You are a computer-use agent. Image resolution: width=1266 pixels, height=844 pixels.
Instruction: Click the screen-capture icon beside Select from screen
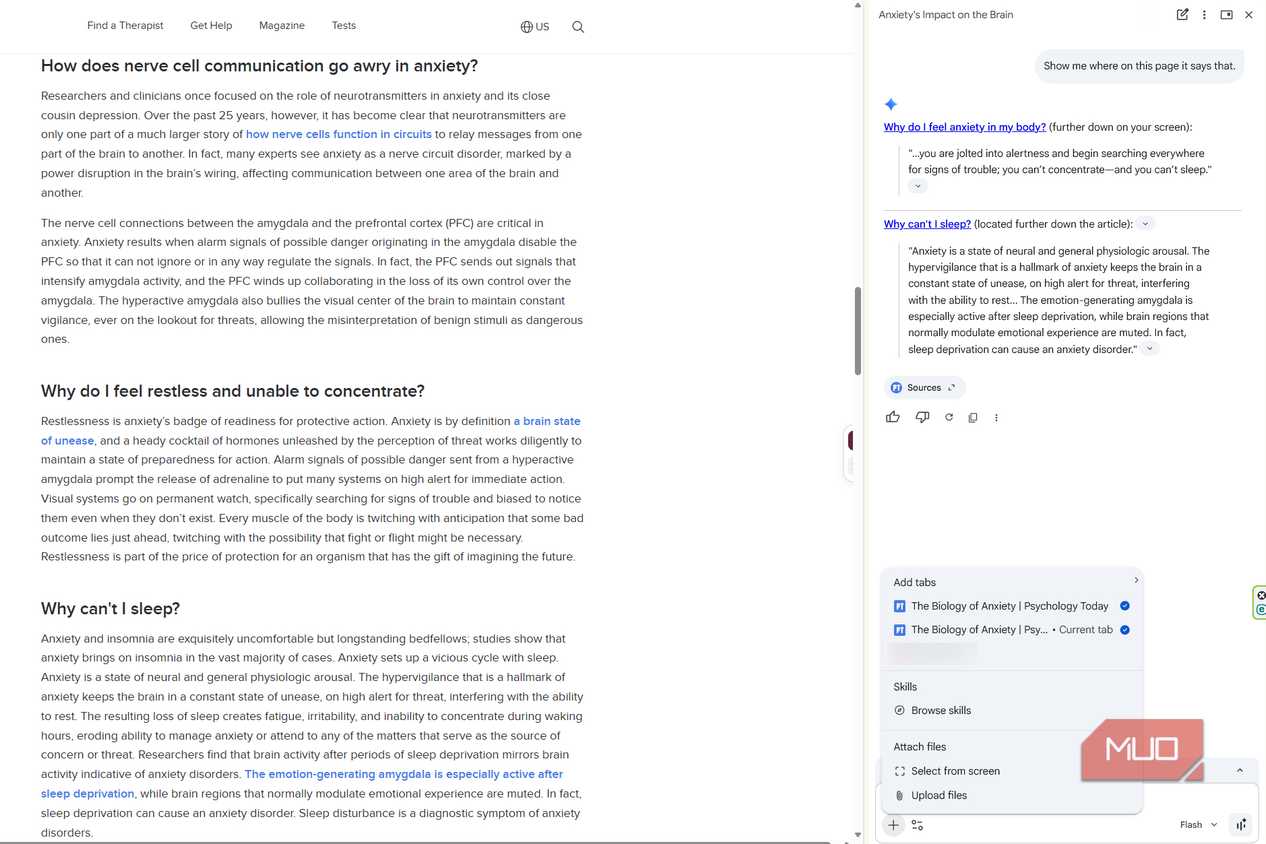pyautogui.click(x=899, y=771)
